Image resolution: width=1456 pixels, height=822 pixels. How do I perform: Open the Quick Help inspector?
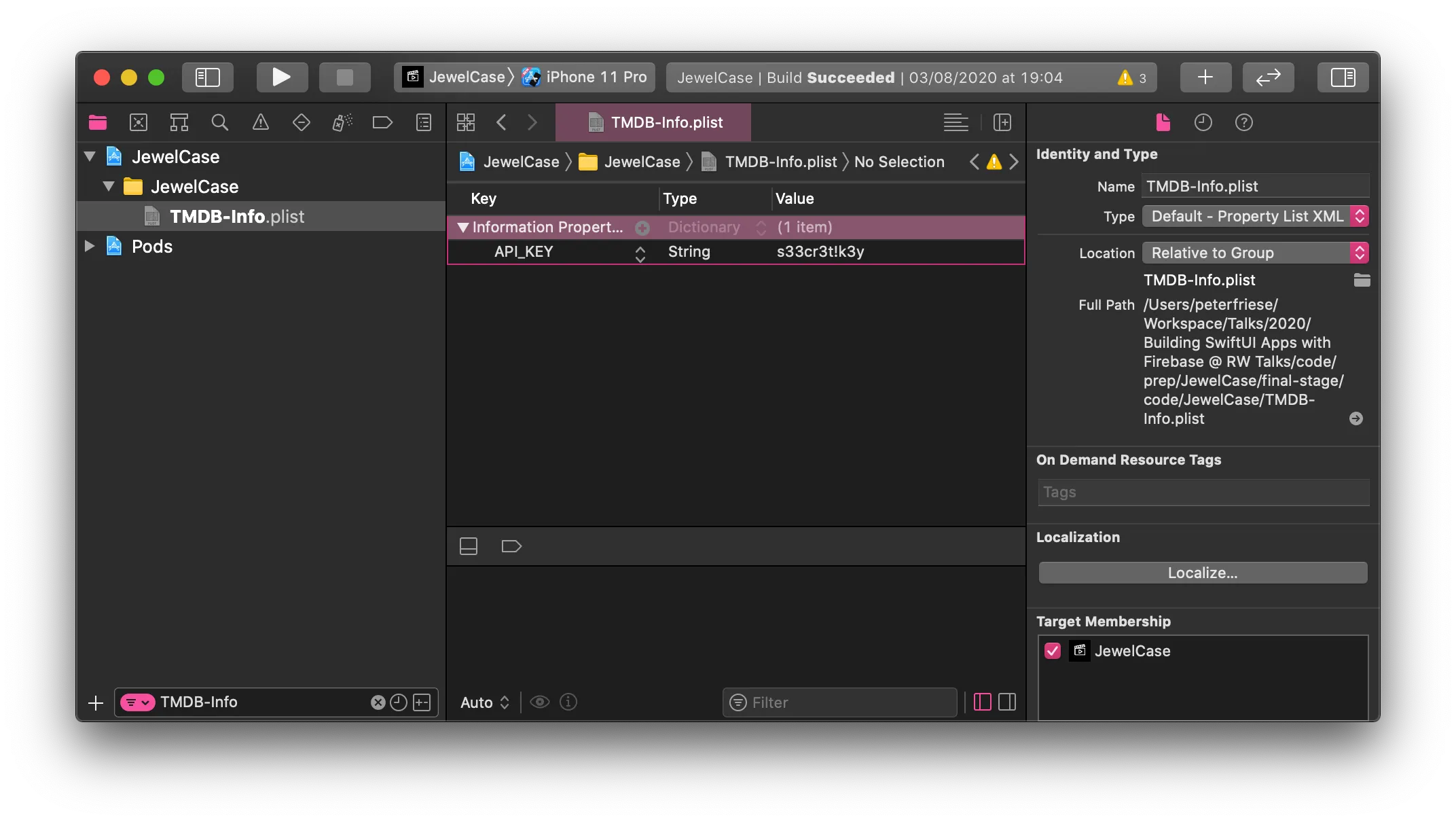(1244, 122)
